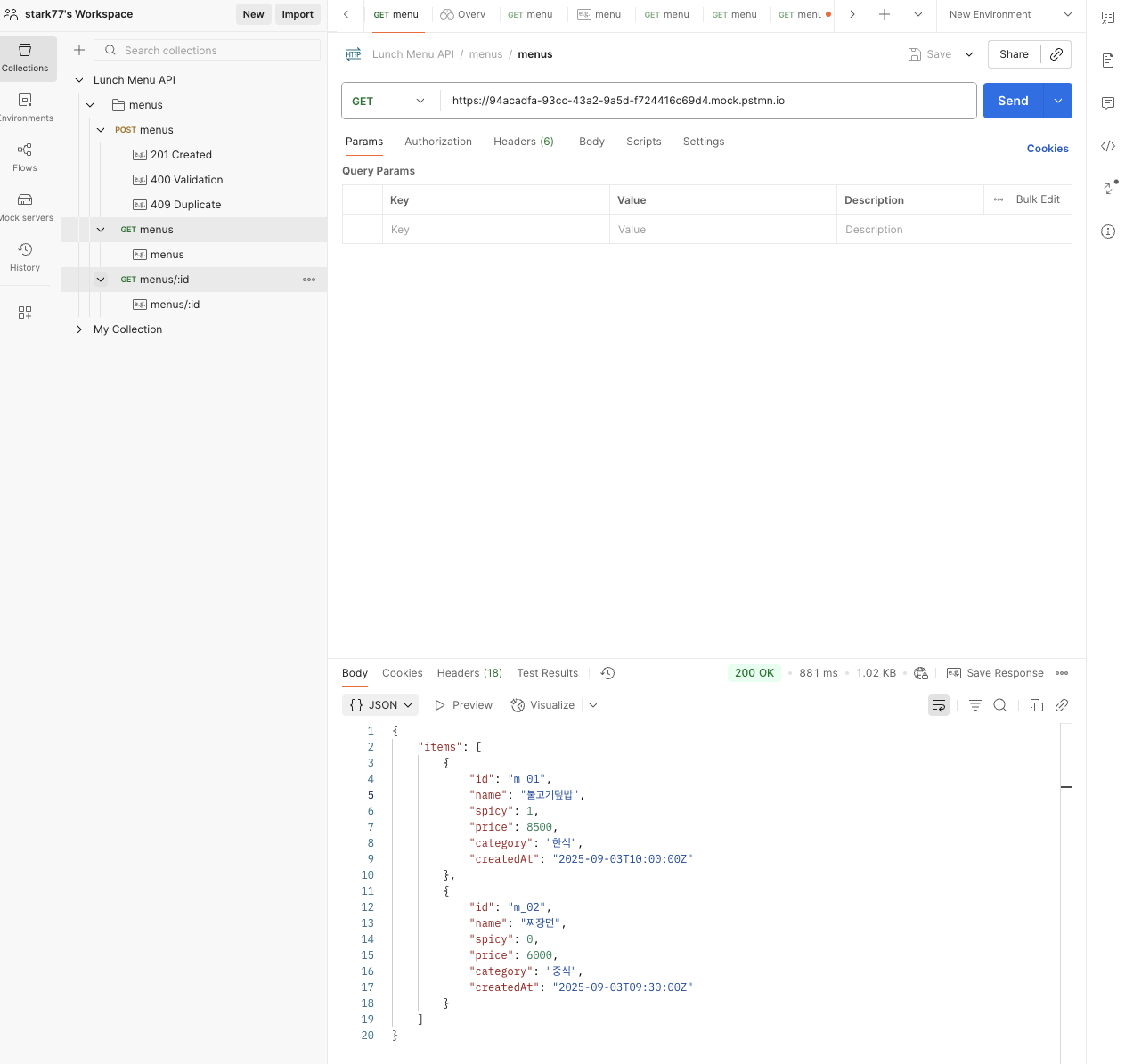This screenshot has width=1125, height=1064.
Task: Click the network globe icon in response bar
Action: [x=921, y=673]
